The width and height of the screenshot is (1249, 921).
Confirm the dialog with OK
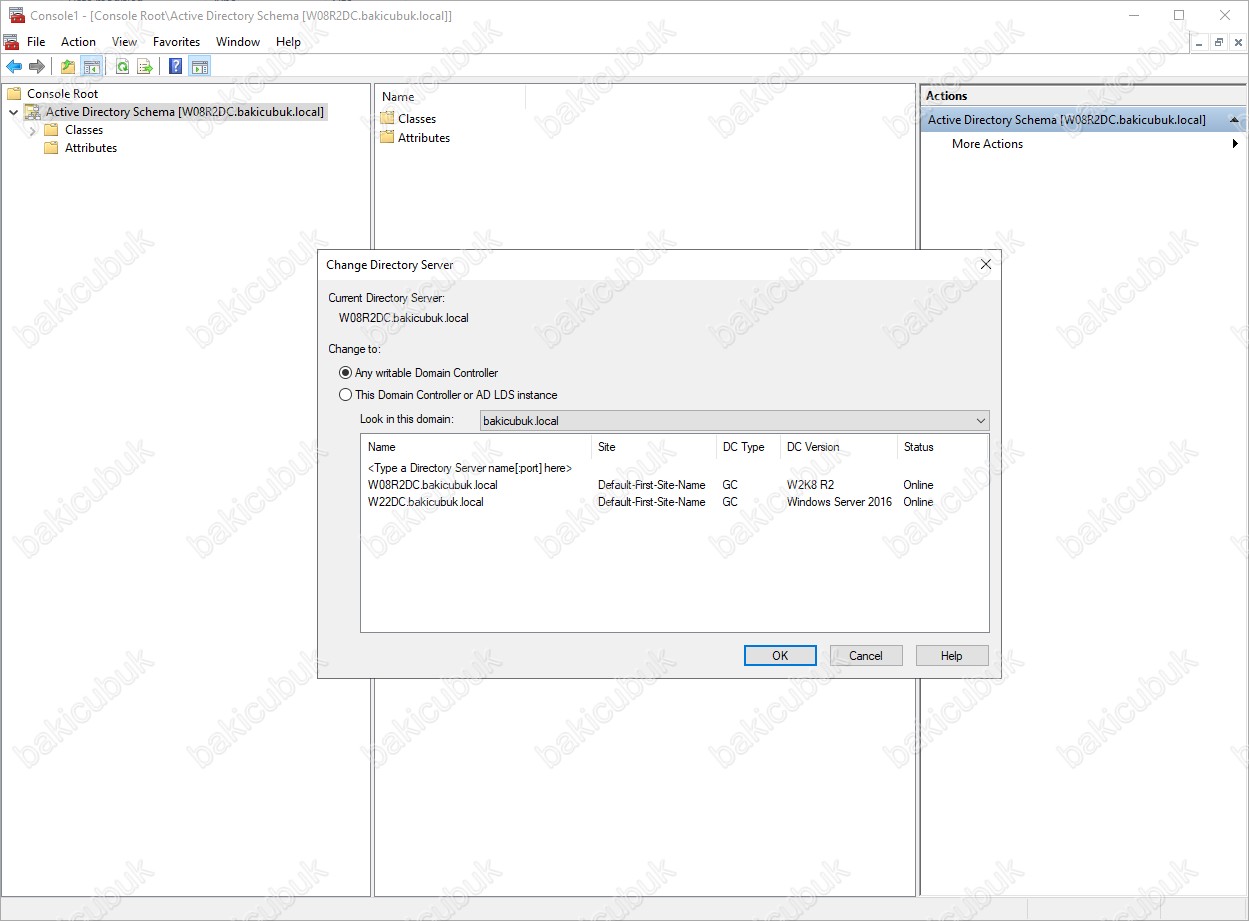pyautogui.click(x=780, y=656)
